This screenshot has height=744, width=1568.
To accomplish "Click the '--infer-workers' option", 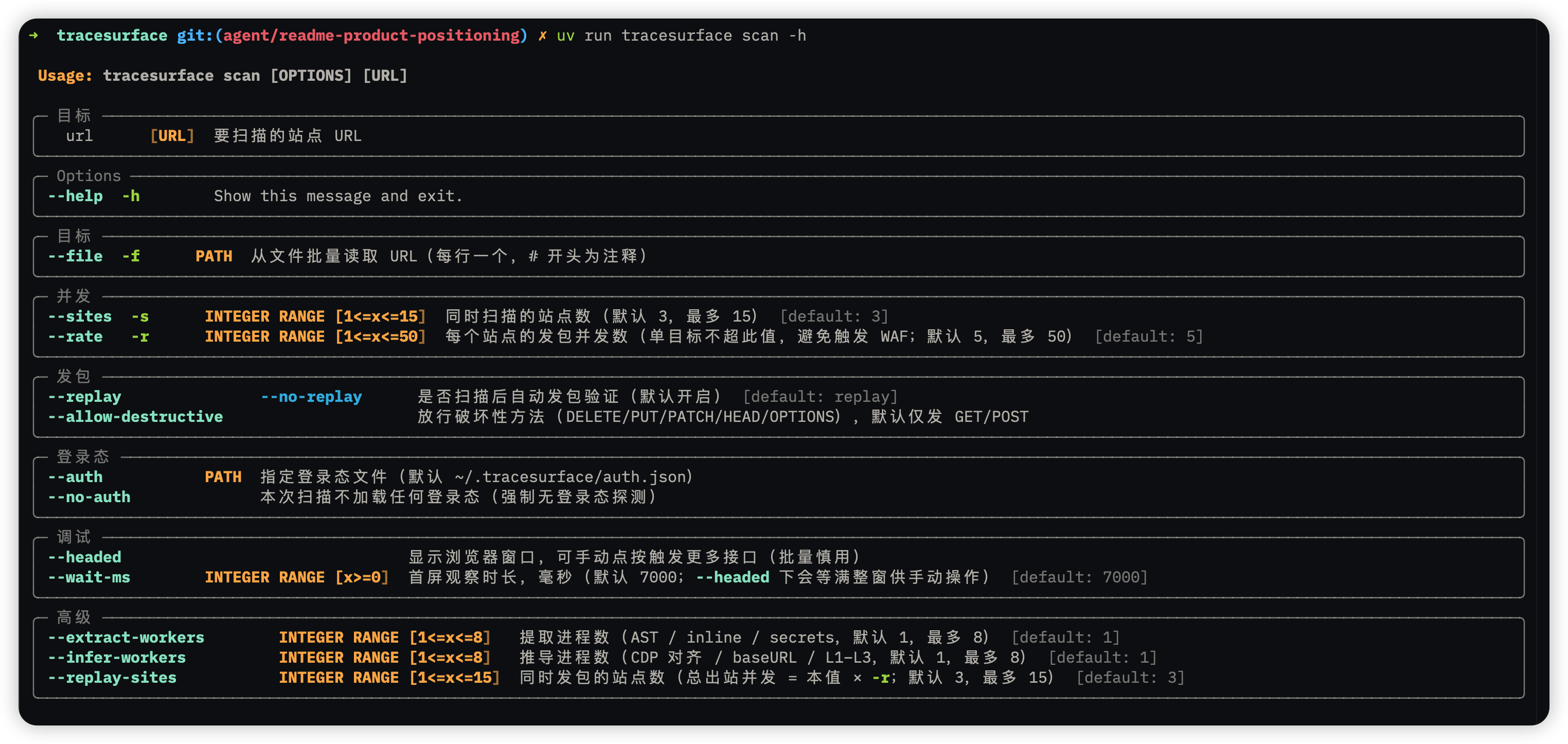I will [x=117, y=658].
